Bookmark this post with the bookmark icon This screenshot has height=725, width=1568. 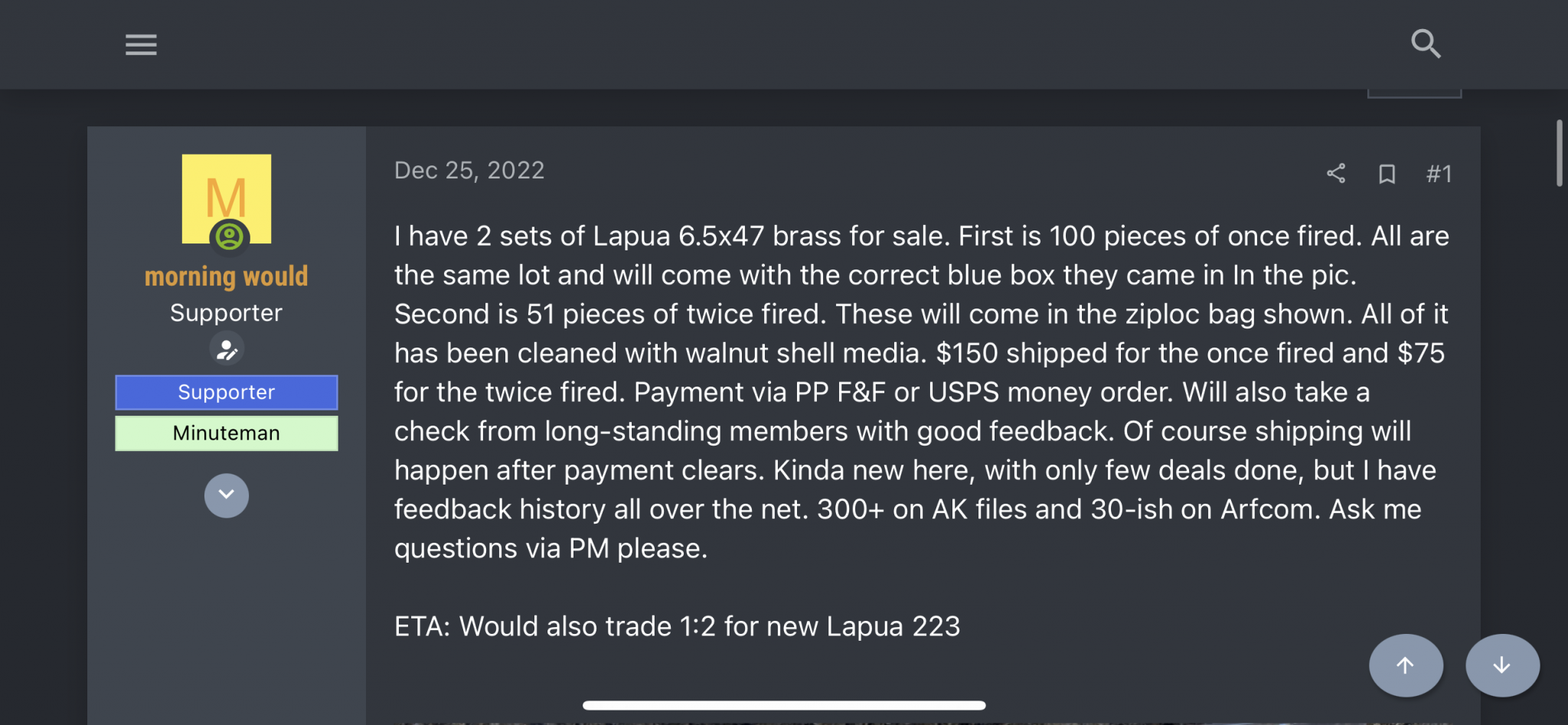tap(1387, 174)
